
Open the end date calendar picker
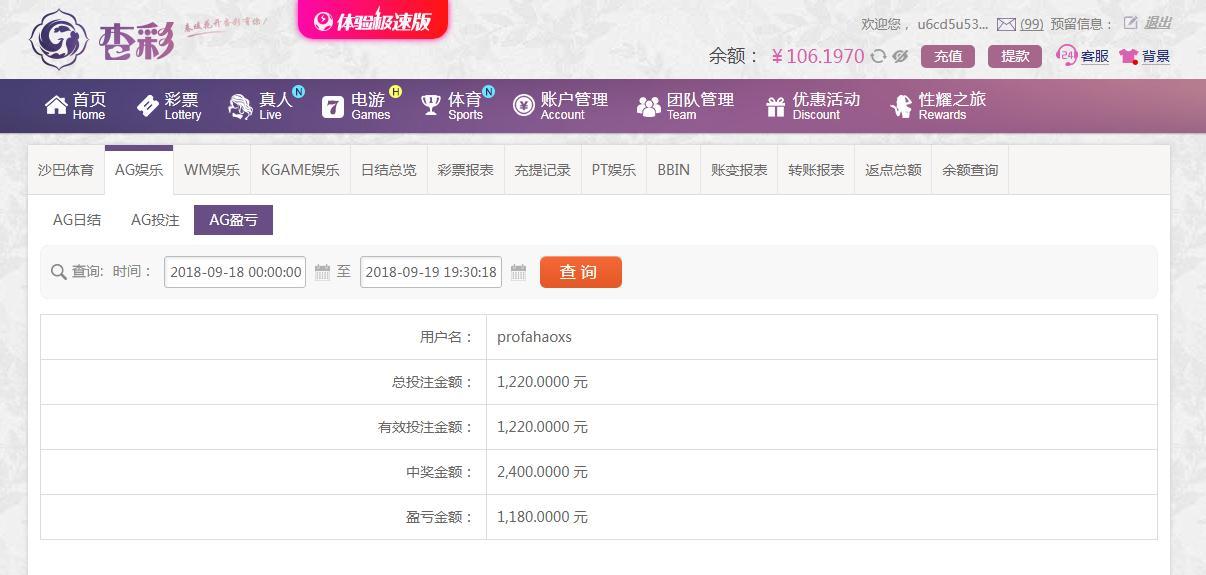518,272
